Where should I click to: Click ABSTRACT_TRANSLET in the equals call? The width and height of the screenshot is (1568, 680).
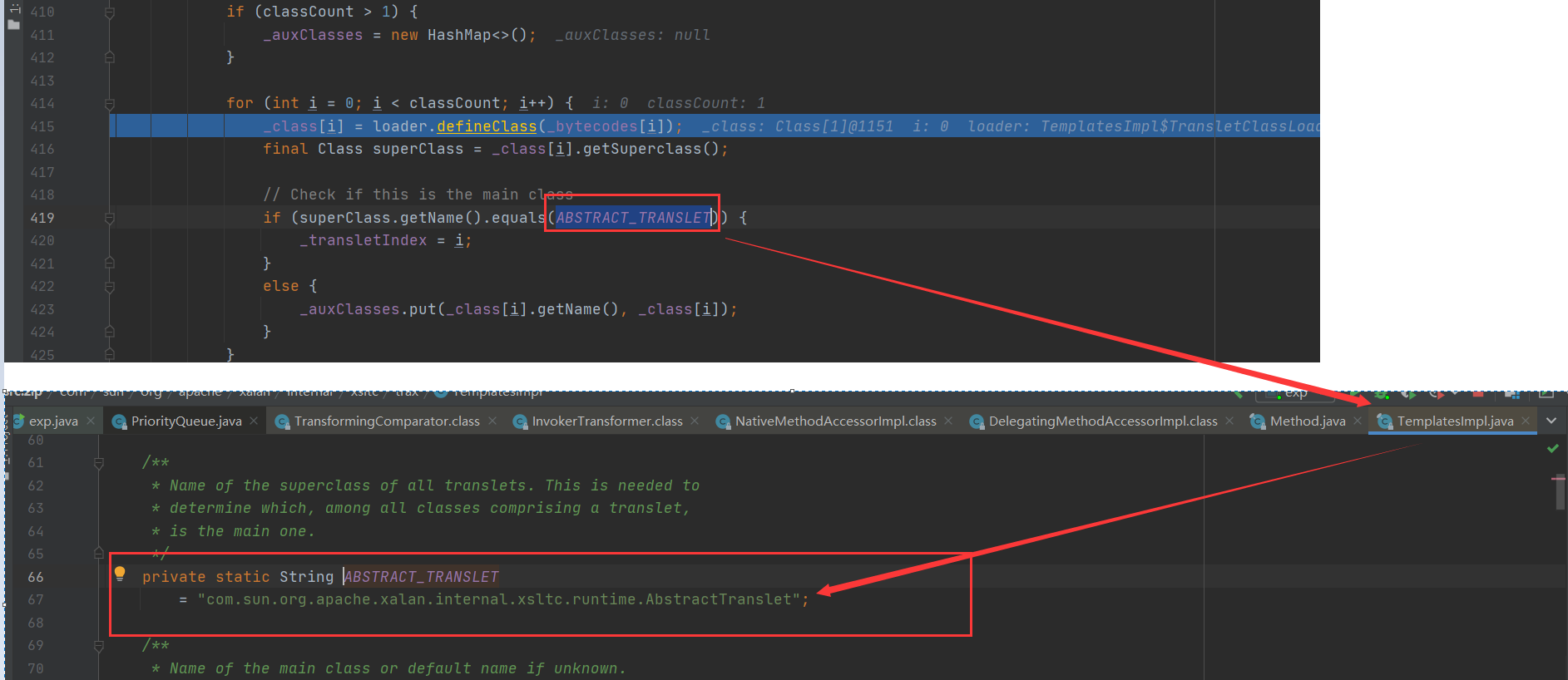634,218
